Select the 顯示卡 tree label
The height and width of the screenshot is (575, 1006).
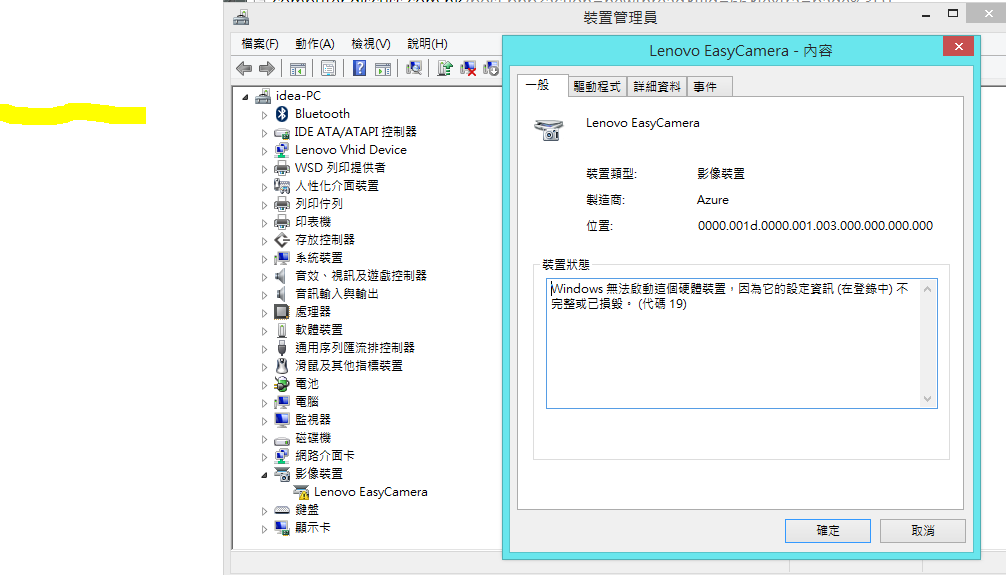[x=312, y=528]
